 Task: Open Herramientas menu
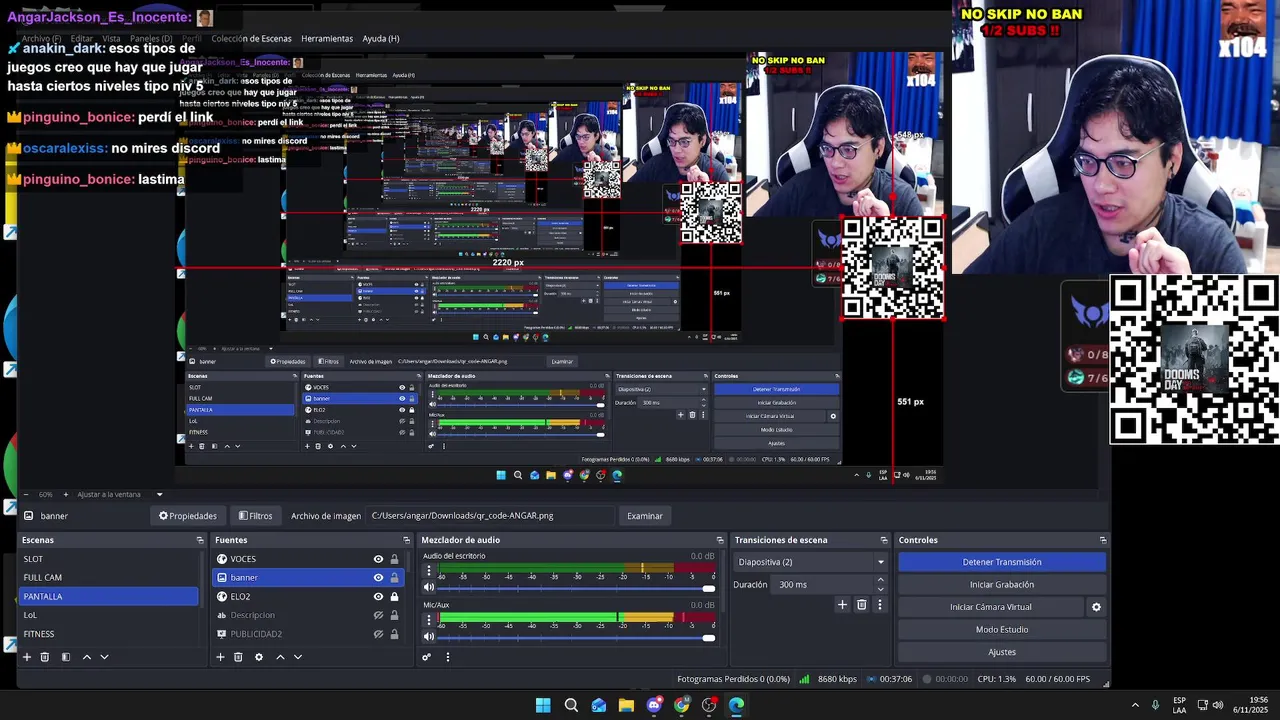click(327, 39)
